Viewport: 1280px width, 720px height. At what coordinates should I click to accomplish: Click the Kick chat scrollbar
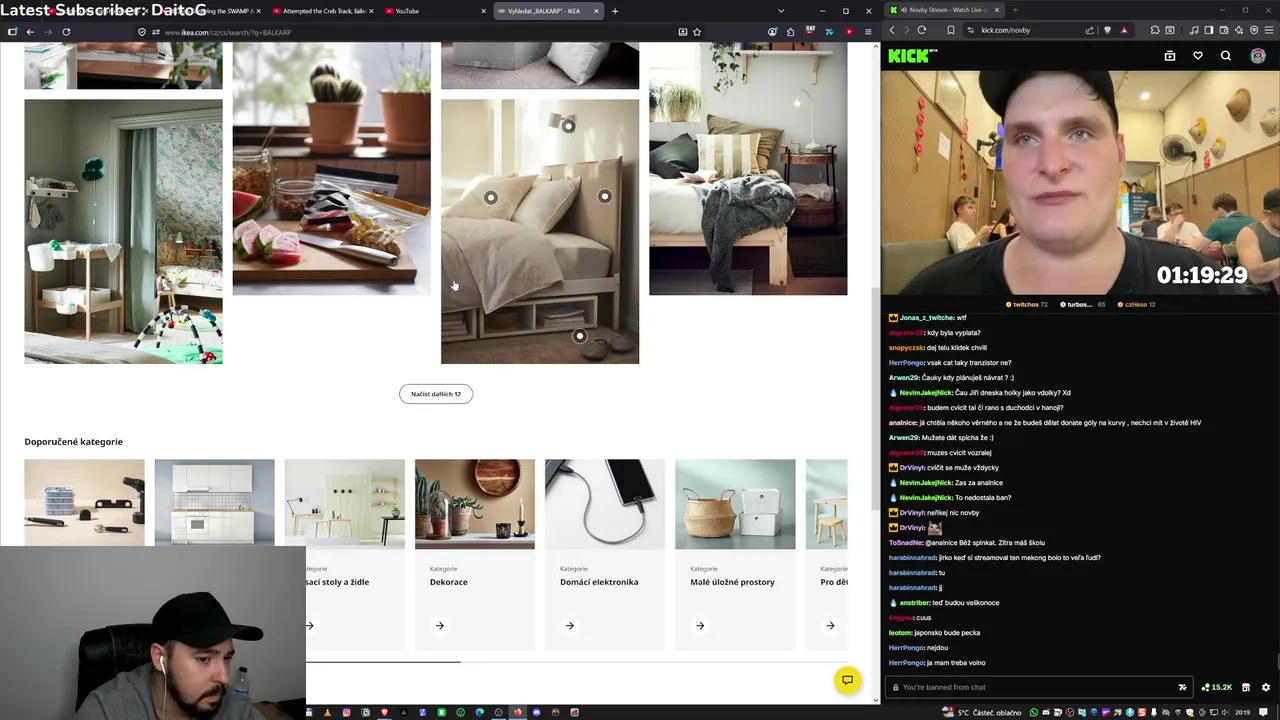tap(1277, 660)
